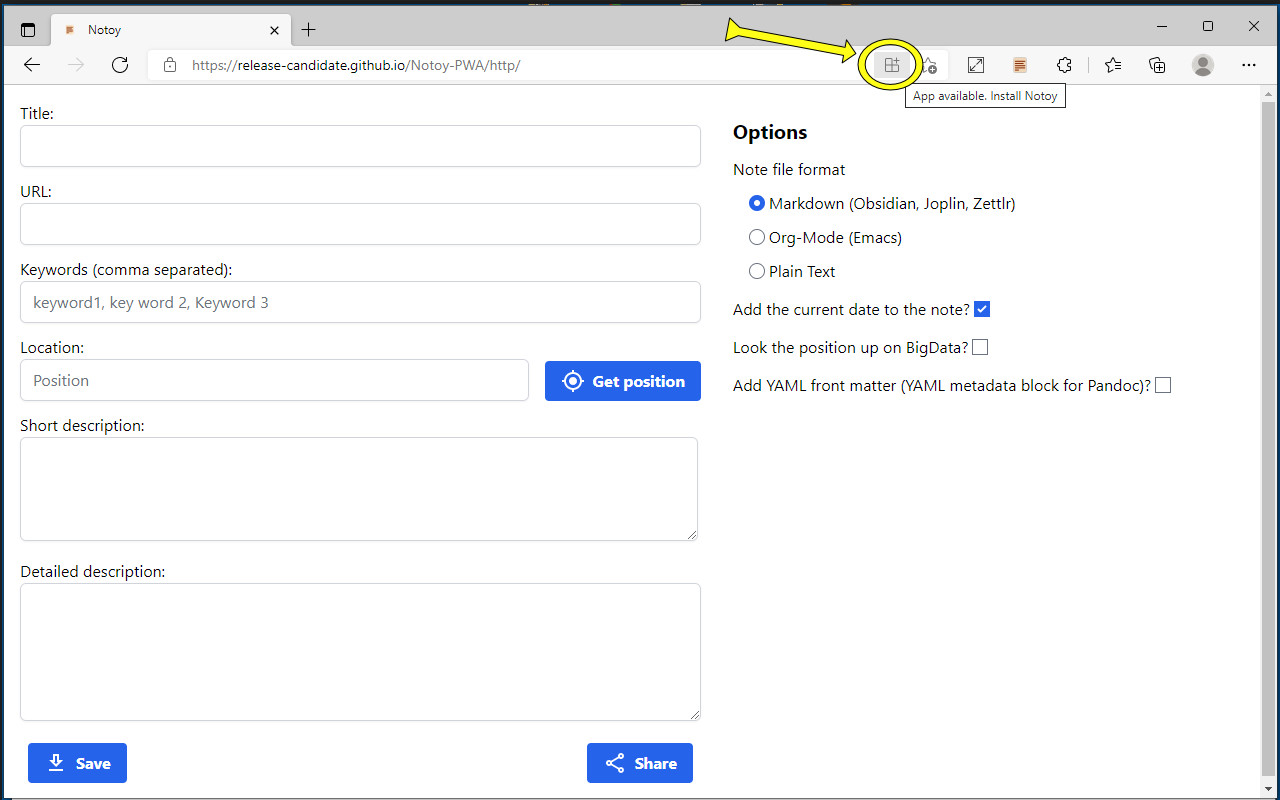Click the 'Keywords (comma separated):' label
Viewport: 1280px width, 800px height.
[x=126, y=269]
